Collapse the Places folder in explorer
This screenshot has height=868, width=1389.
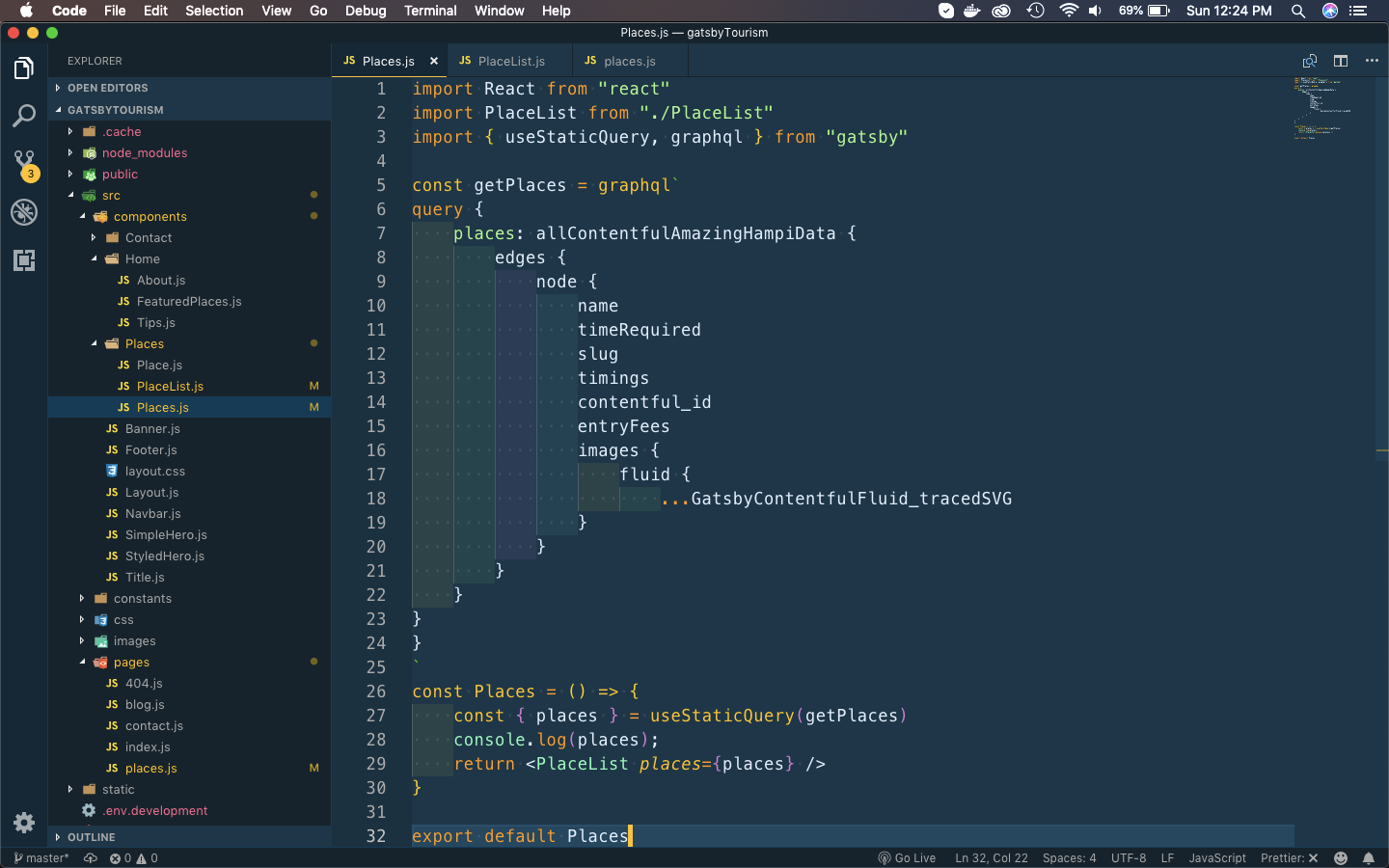point(144,344)
